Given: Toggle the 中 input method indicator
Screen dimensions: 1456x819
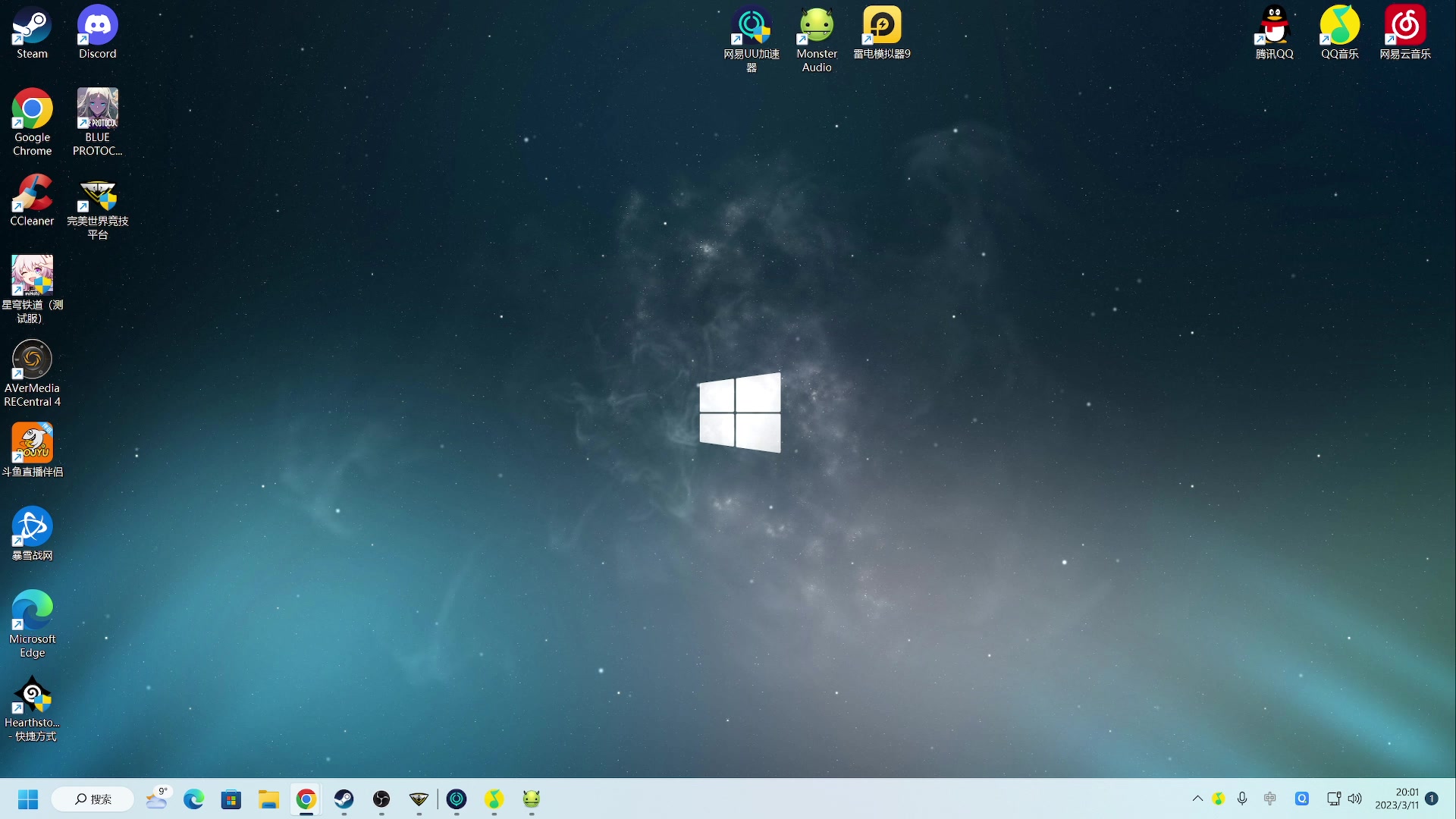Looking at the screenshot, I should 1270,799.
